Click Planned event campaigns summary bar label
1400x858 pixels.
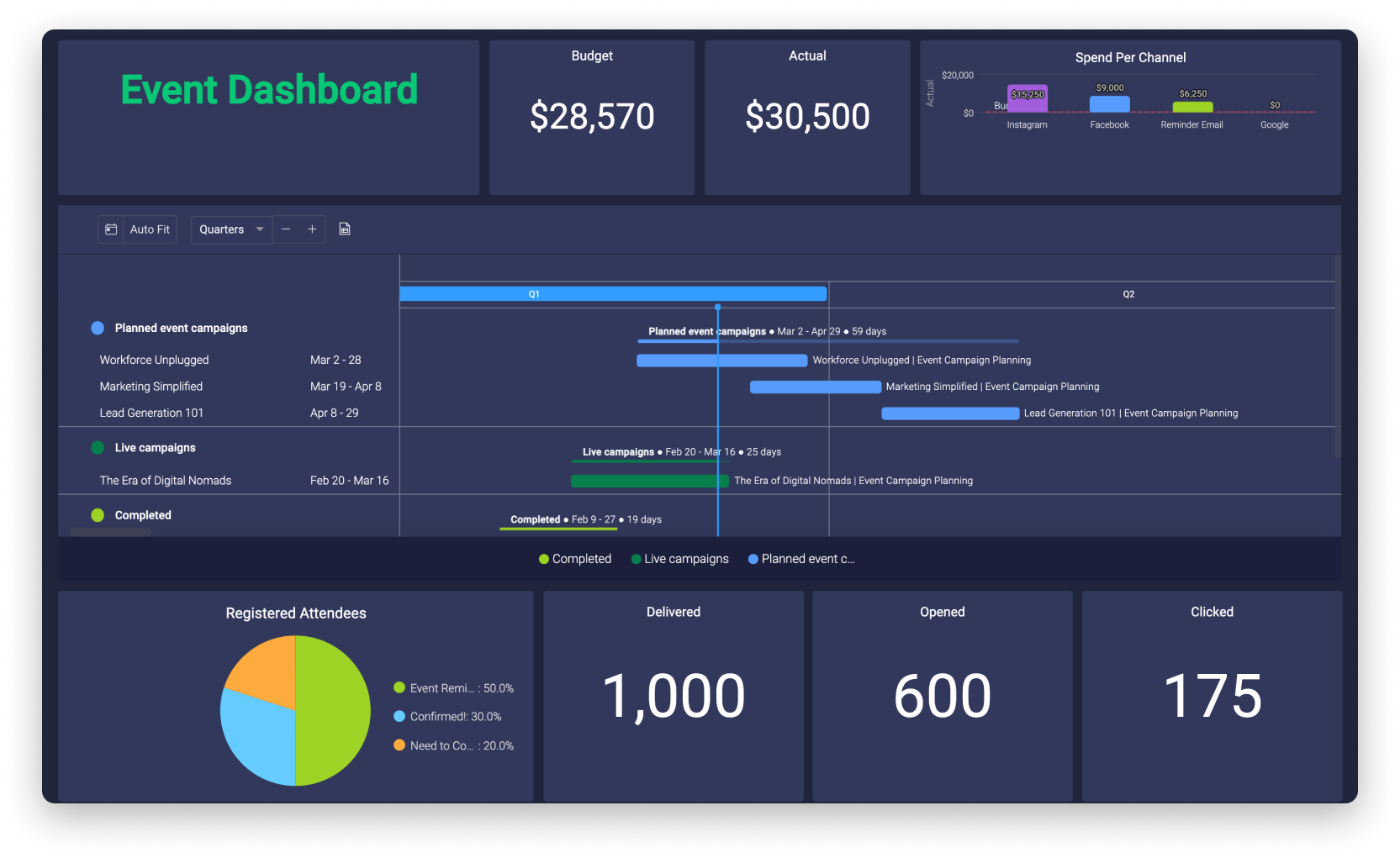point(767,331)
